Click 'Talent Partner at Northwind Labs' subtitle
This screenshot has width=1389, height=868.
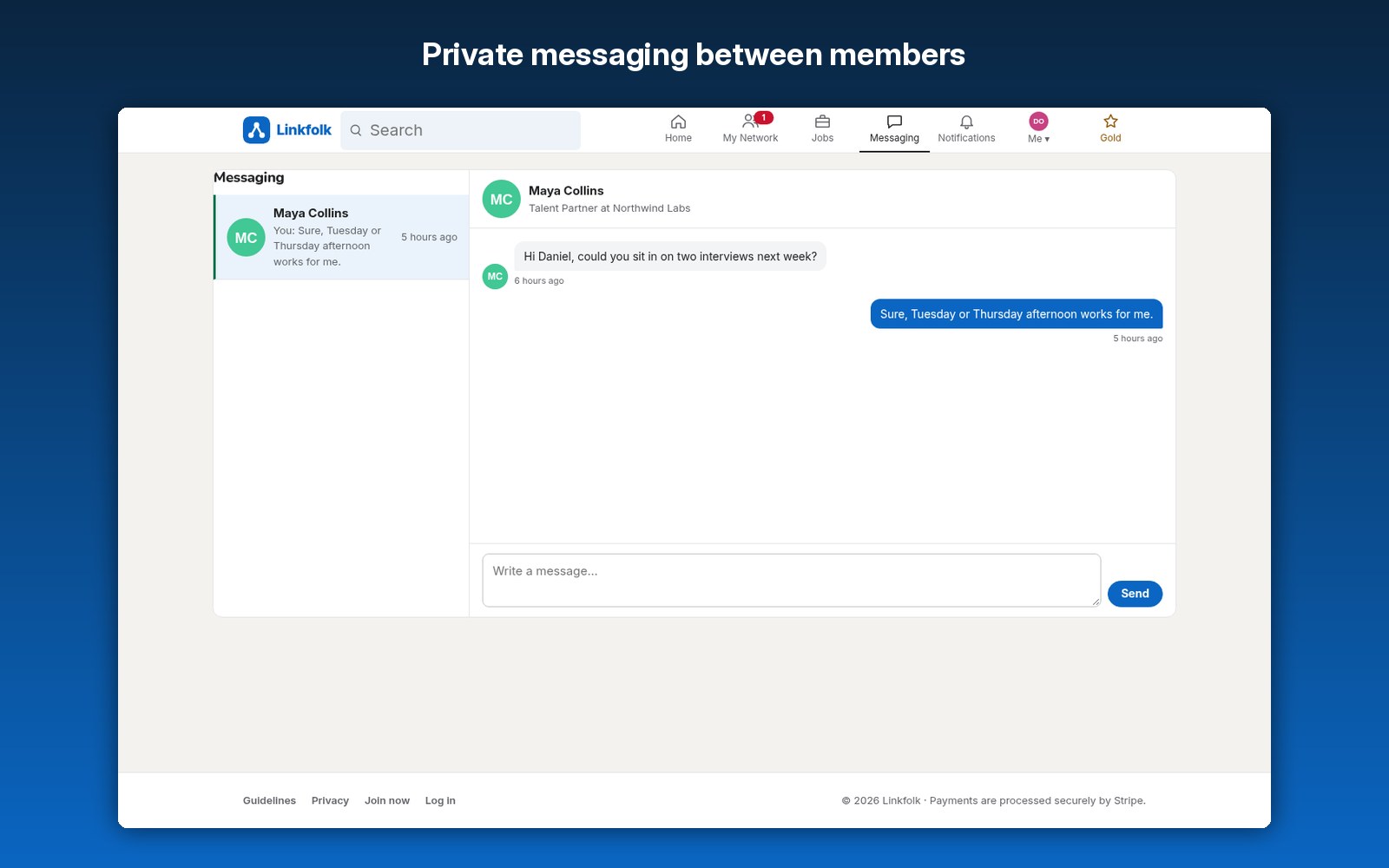tap(609, 208)
